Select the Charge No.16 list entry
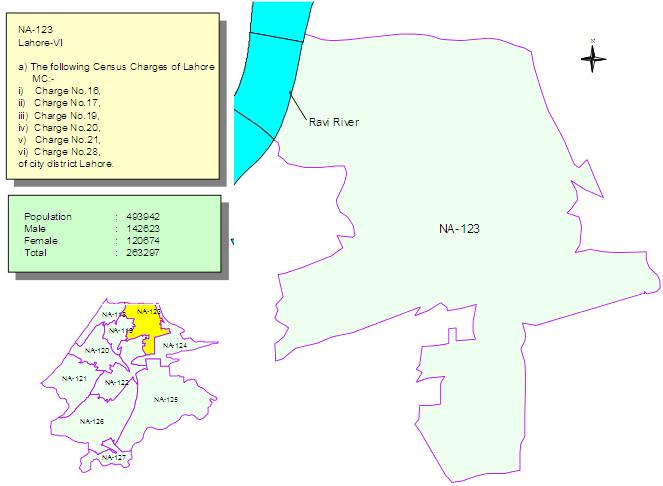The image size is (663, 486). point(68,91)
